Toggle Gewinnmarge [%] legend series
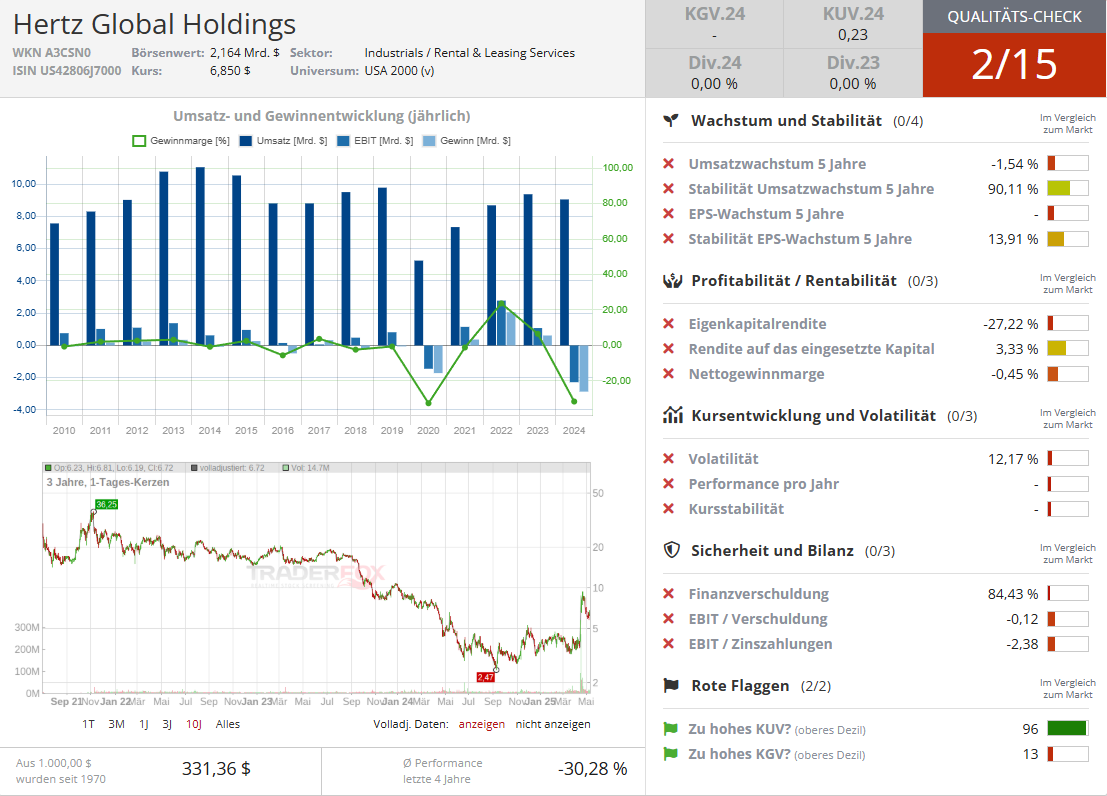The height and width of the screenshot is (796, 1107). tap(181, 141)
